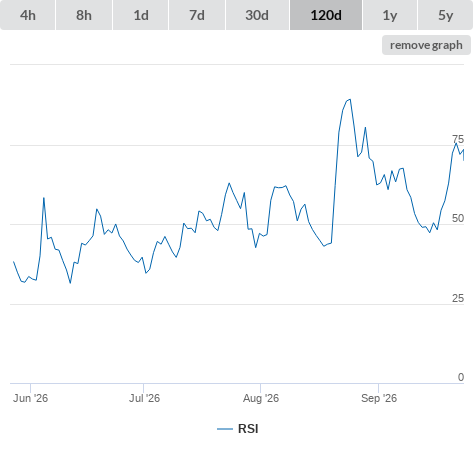Click the blue RSI legend line swatch
474x455 pixels.
pyautogui.click(x=225, y=429)
